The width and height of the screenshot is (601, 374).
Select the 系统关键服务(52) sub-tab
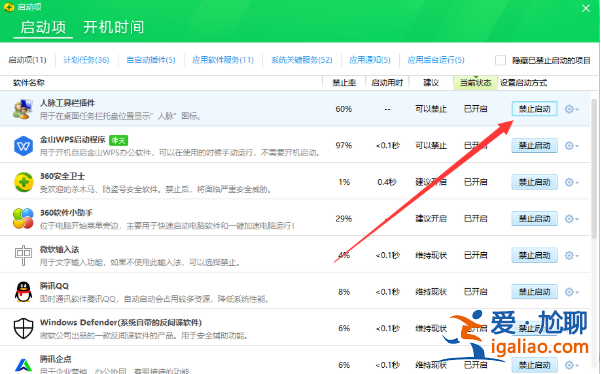point(302,60)
